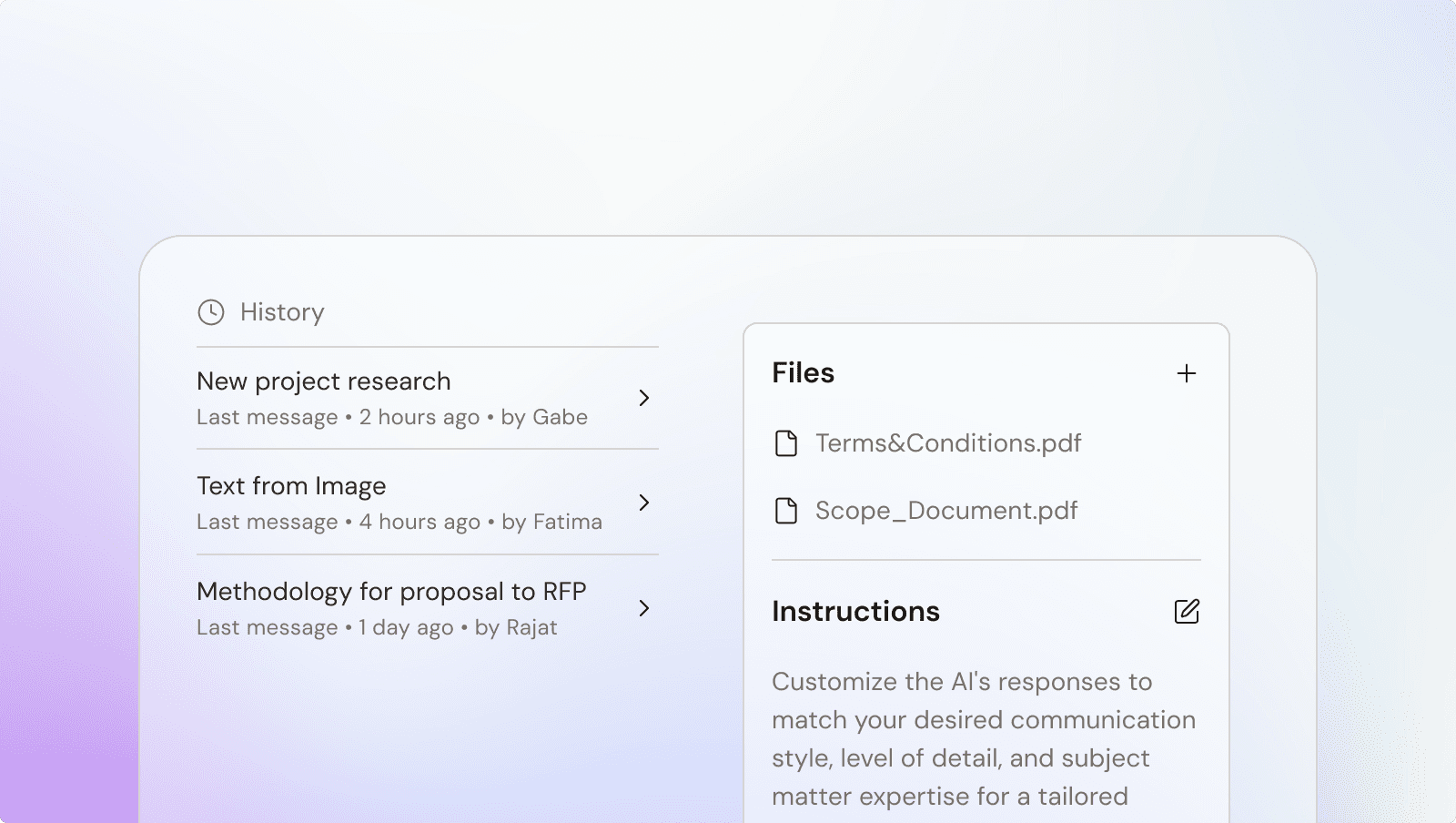Click the History clock icon
The image size is (1456, 823).
coord(211,312)
